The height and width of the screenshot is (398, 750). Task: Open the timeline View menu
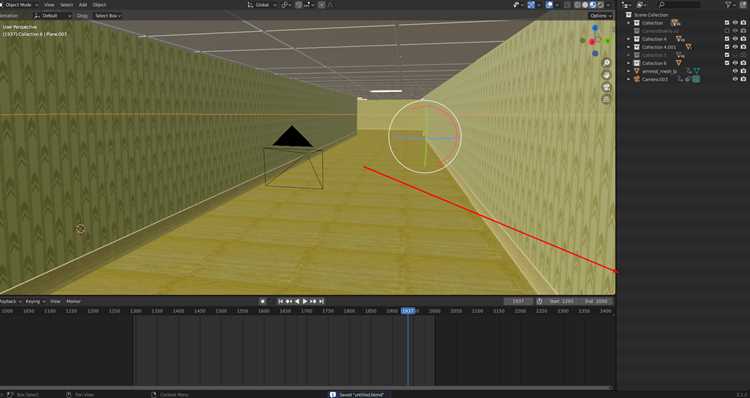pyautogui.click(x=55, y=301)
